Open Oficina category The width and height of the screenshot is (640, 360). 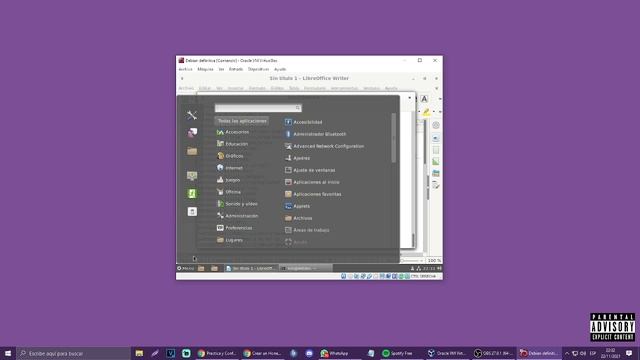tap(229, 192)
